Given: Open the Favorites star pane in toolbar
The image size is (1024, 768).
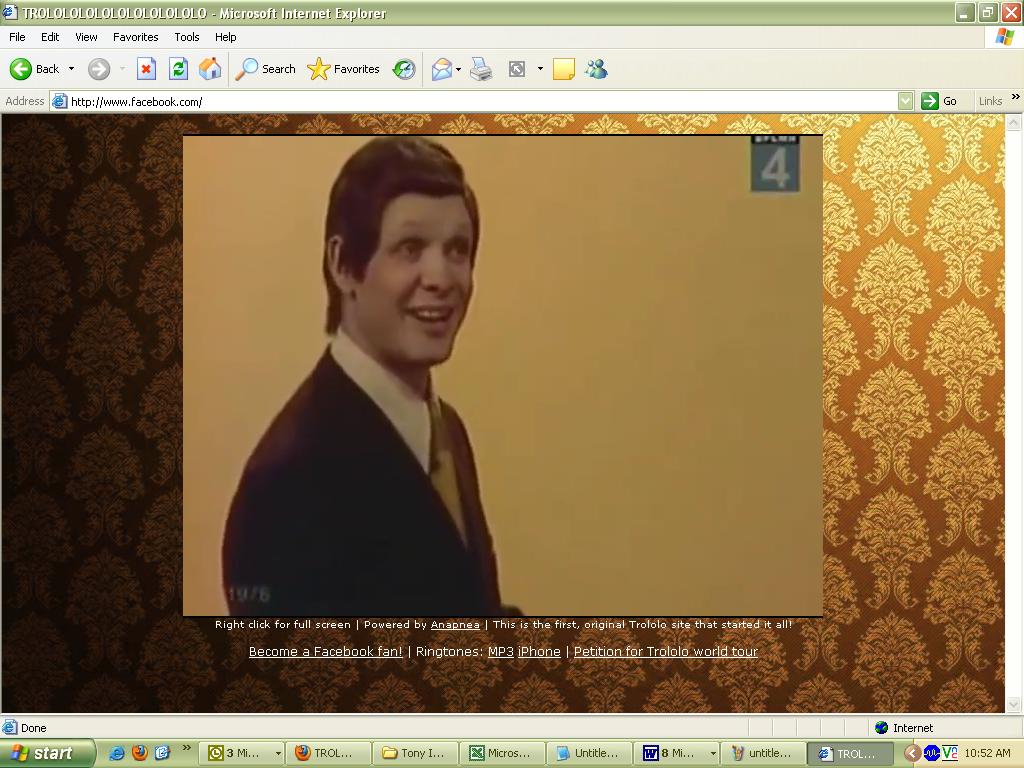Looking at the screenshot, I should click(x=344, y=69).
